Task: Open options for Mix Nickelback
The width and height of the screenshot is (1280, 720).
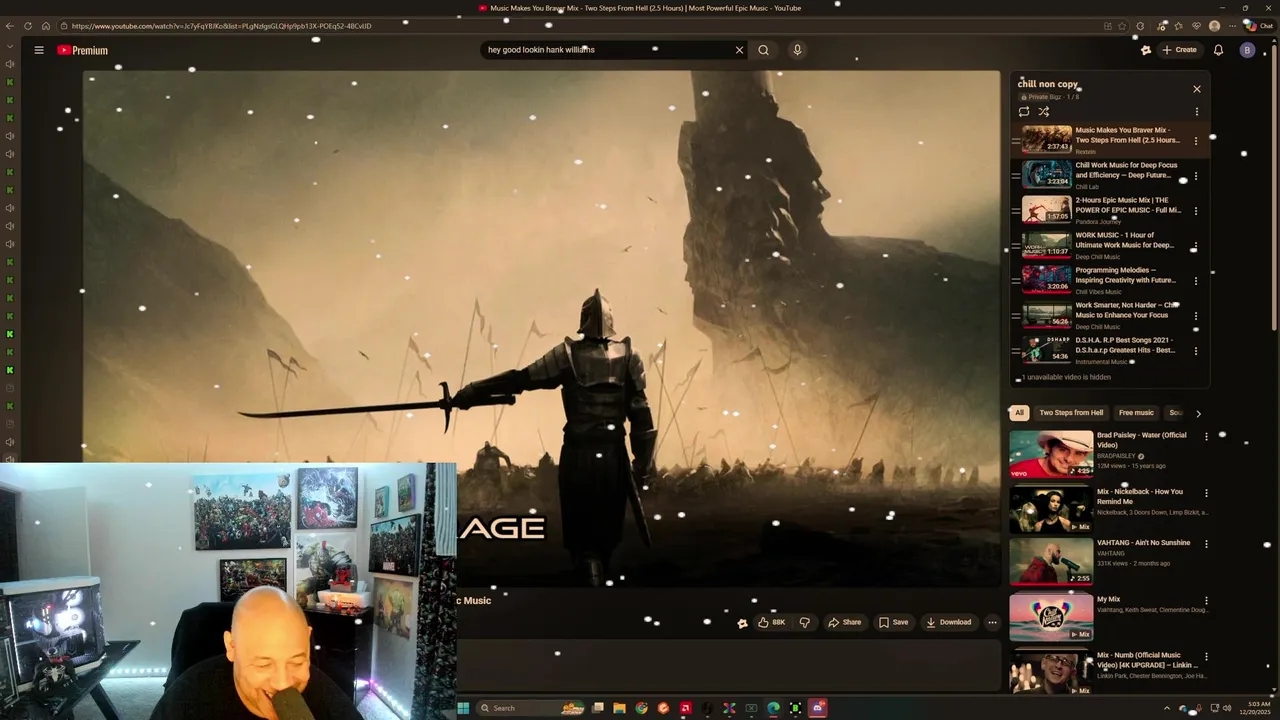Action: [x=1206, y=493]
